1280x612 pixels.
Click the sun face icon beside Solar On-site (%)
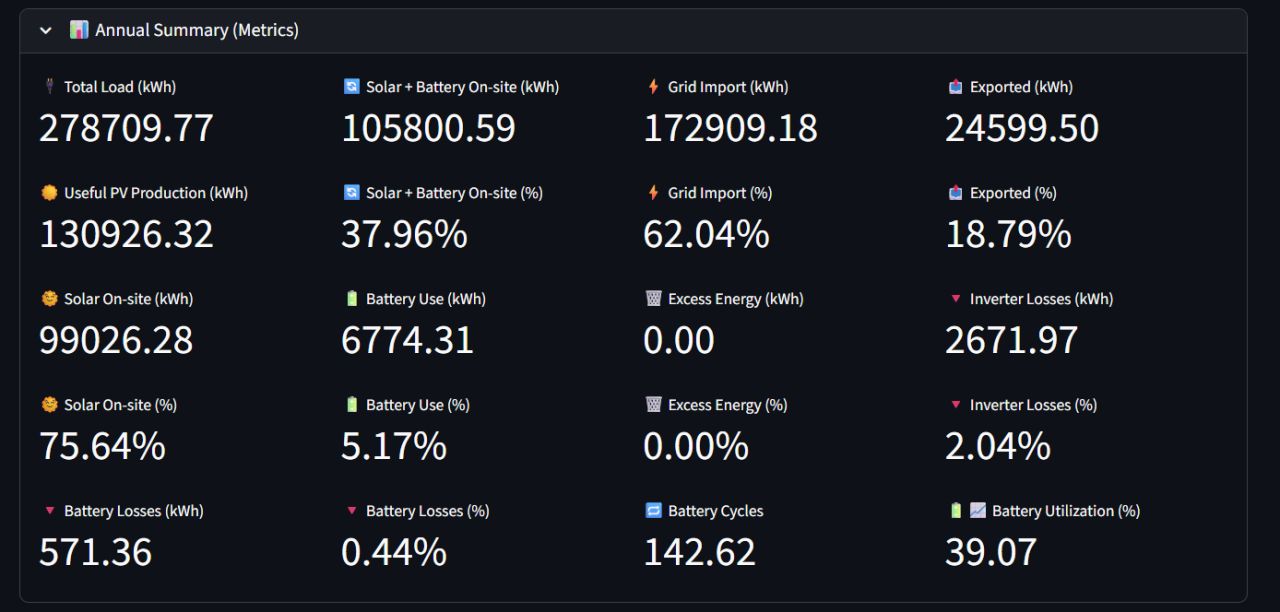point(49,405)
